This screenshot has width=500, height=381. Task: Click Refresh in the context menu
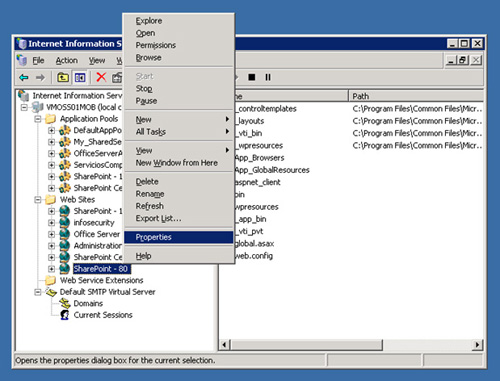(x=179, y=206)
